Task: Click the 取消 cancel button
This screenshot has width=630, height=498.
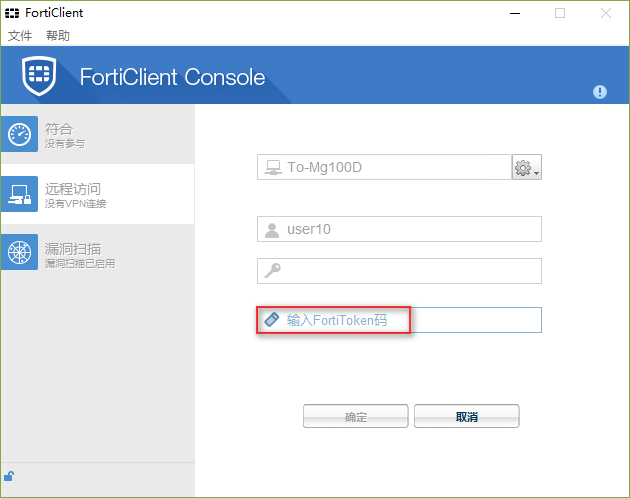Action: click(467, 416)
